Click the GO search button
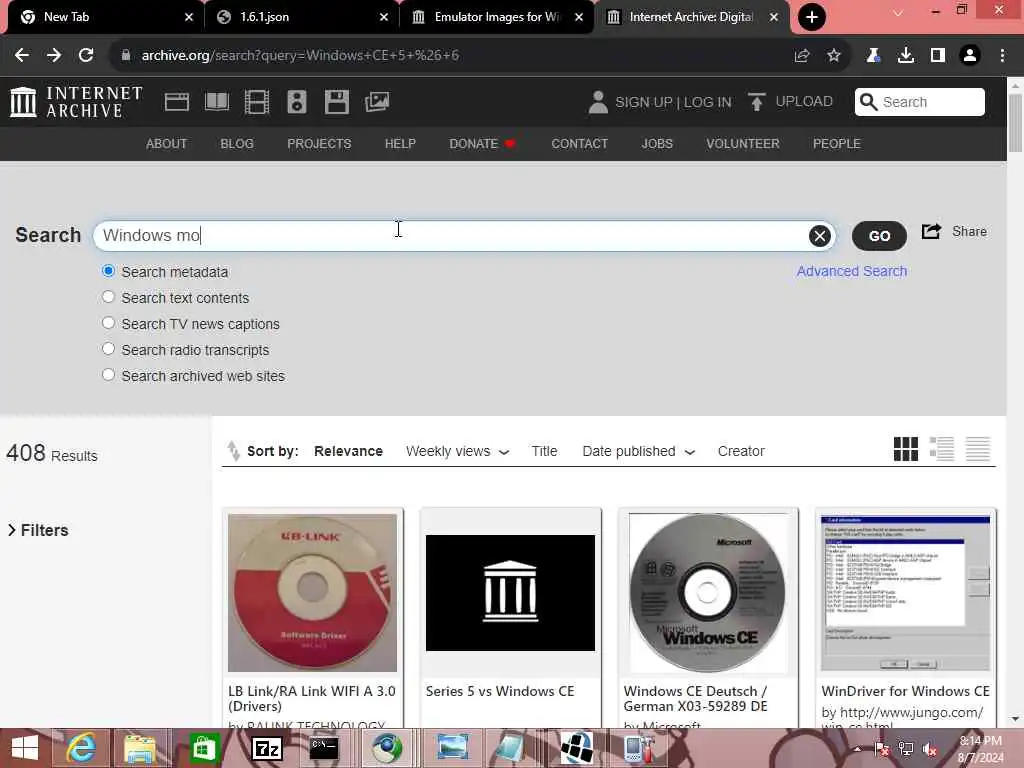This screenshot has width=1024, height=768. tap(879, 236)
